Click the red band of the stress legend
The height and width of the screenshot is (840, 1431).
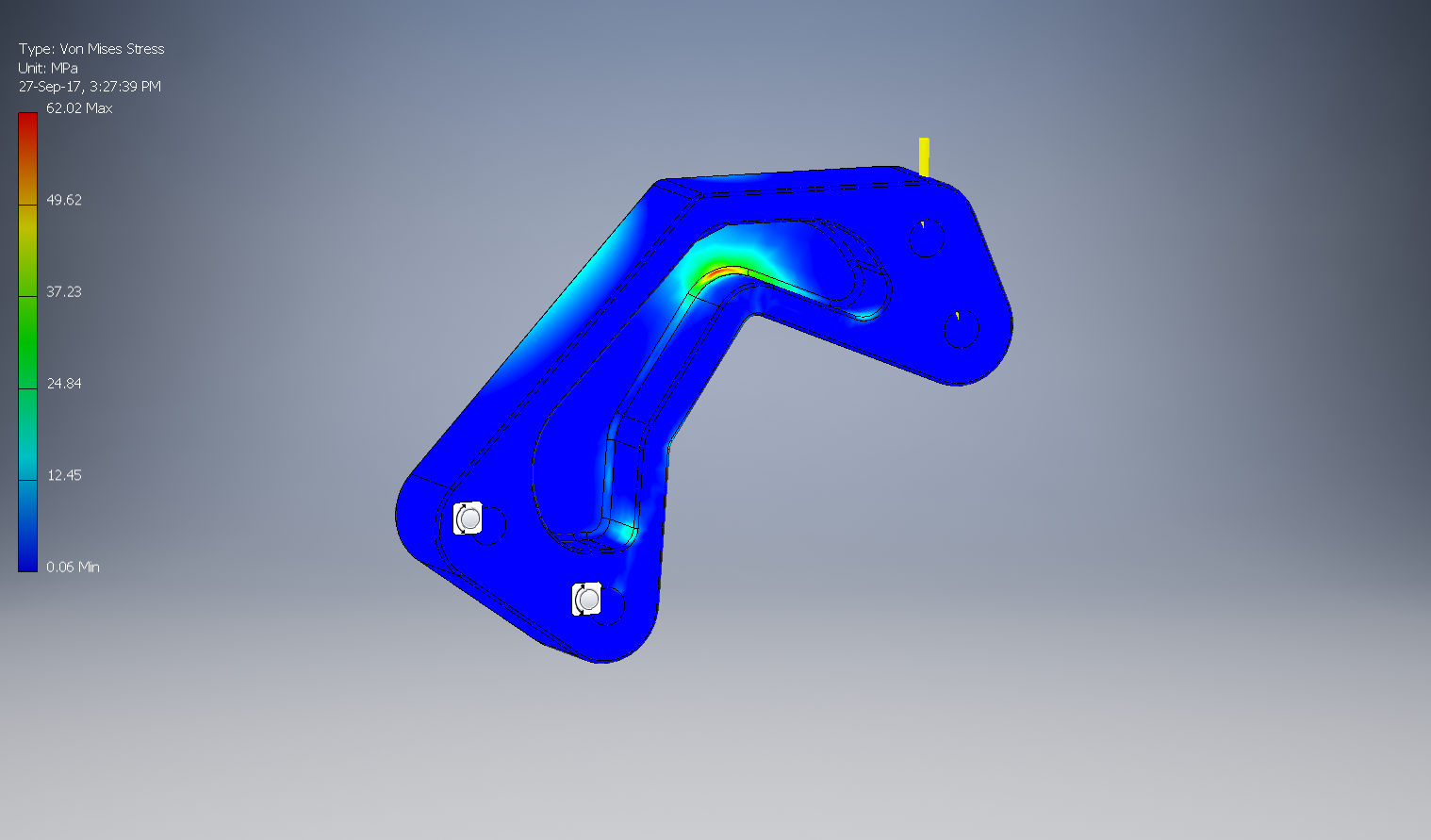pos(27,137)
